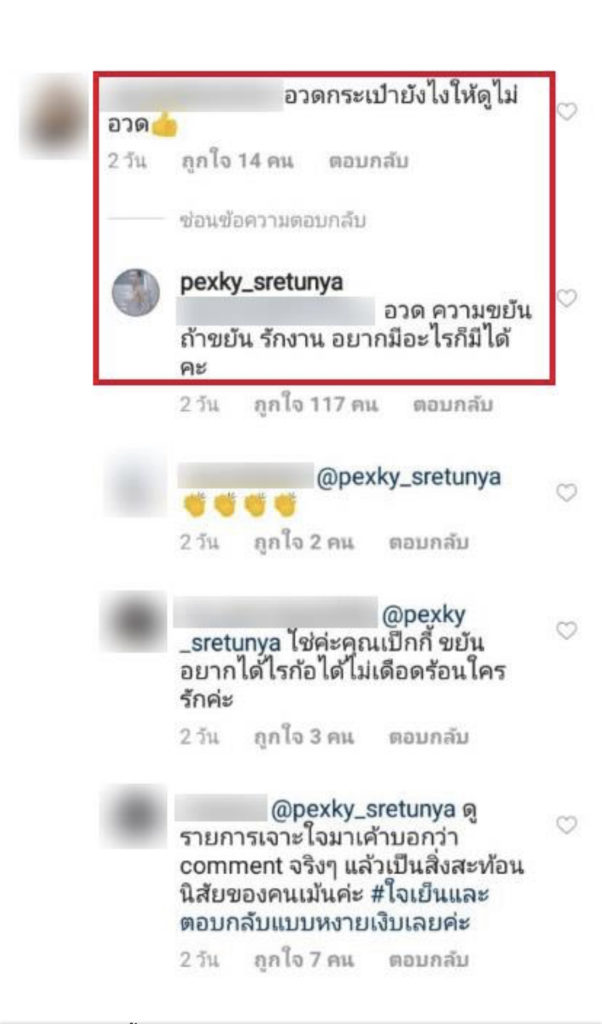The width and height of the screenshot is (602, 1024).
Task: Reply to the comment with 3 likes
Action: coord(429,737)
